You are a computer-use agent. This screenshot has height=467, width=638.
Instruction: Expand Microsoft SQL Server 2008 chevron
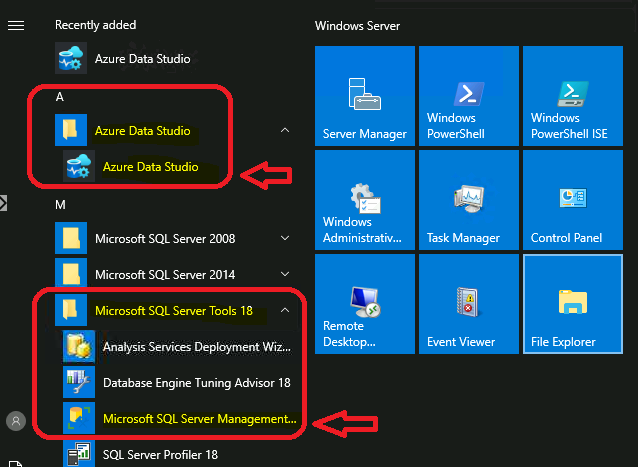285,238
